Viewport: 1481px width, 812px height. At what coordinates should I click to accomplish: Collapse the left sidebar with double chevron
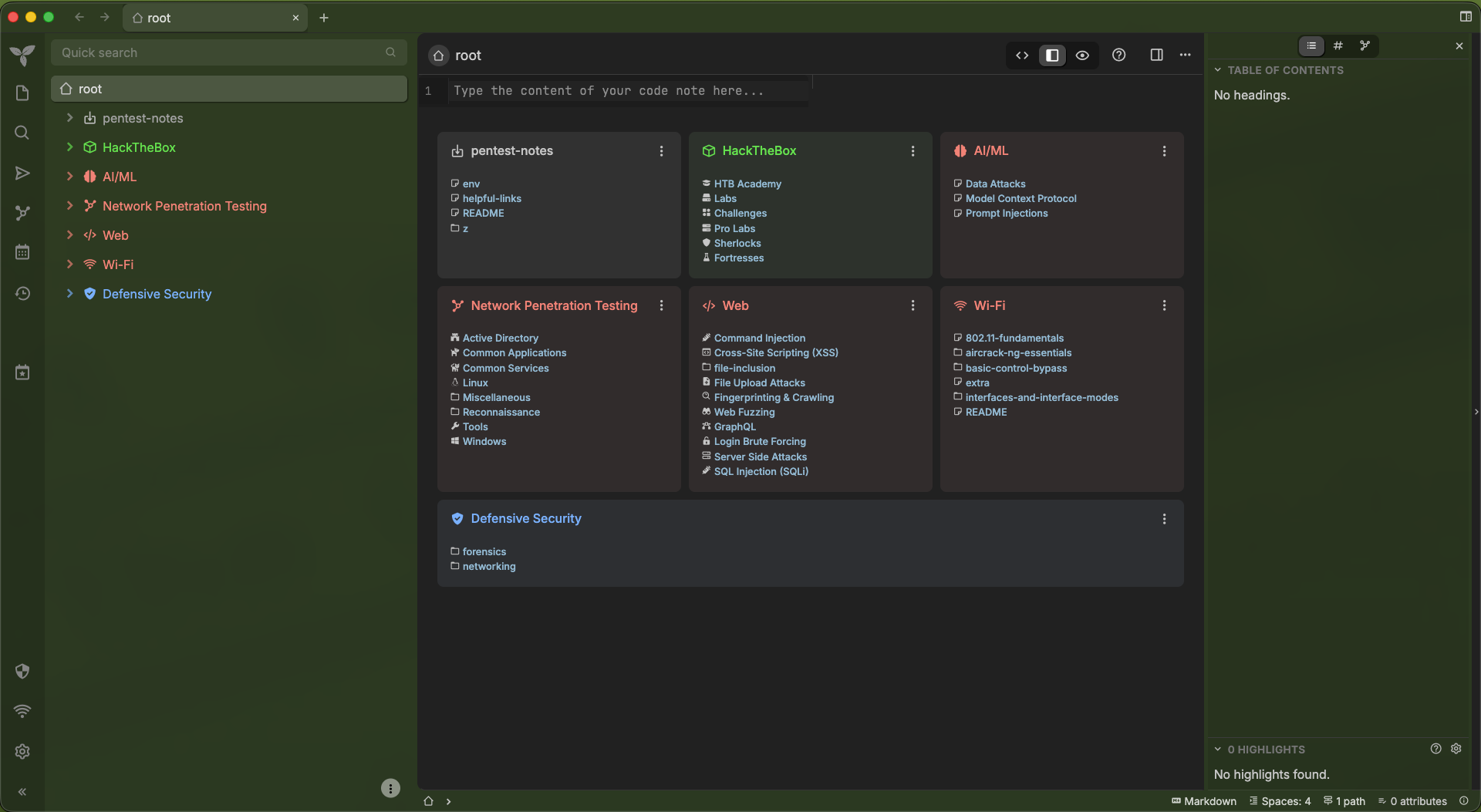(x=22, y=791)
